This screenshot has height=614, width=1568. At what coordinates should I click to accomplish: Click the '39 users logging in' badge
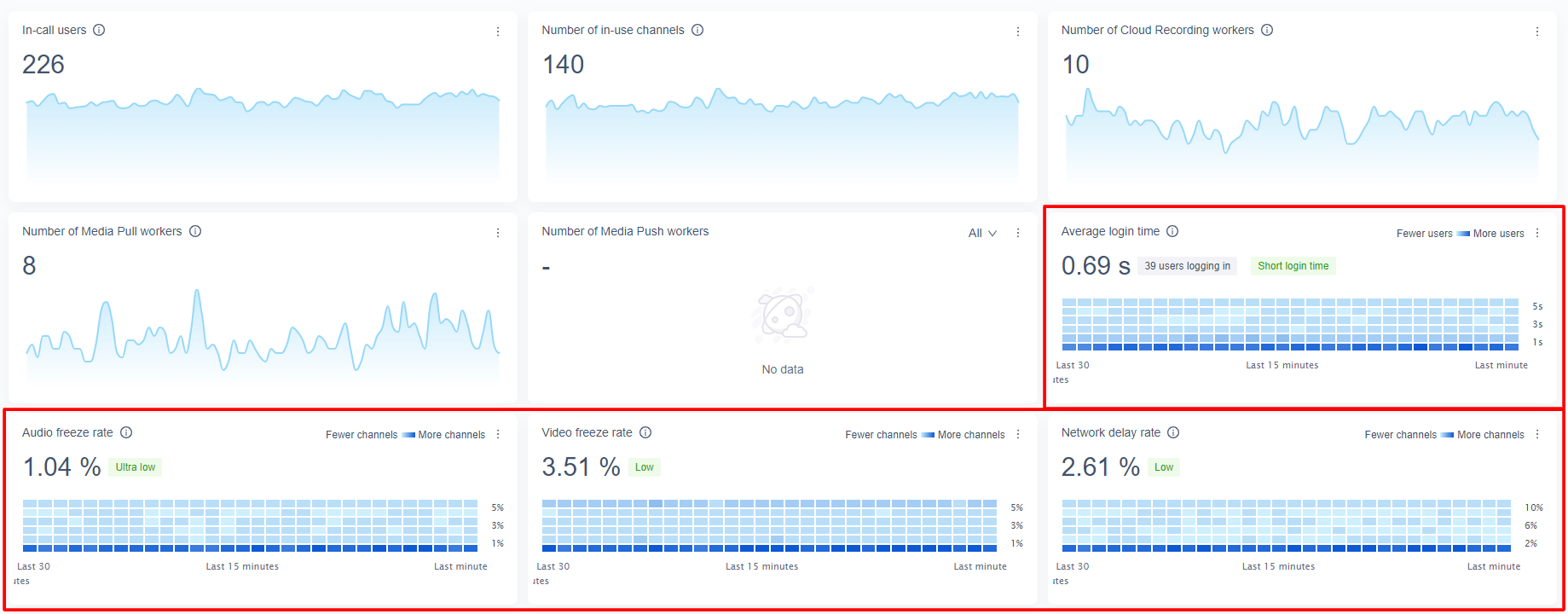(1187, 266)
